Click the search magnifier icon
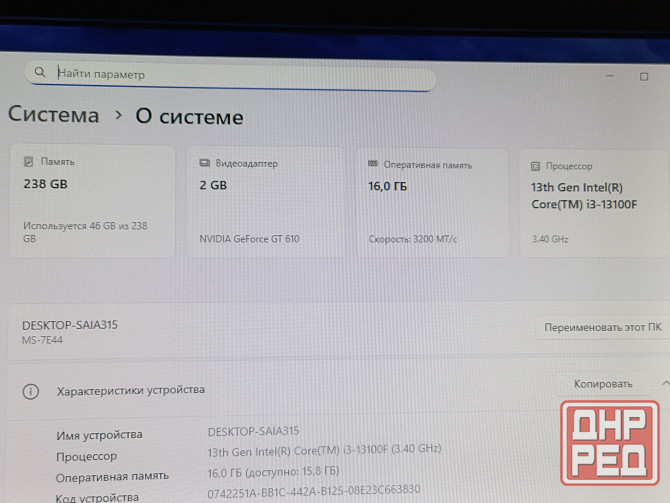The width and height of the screenshot is (670, 503). point(40,72)
